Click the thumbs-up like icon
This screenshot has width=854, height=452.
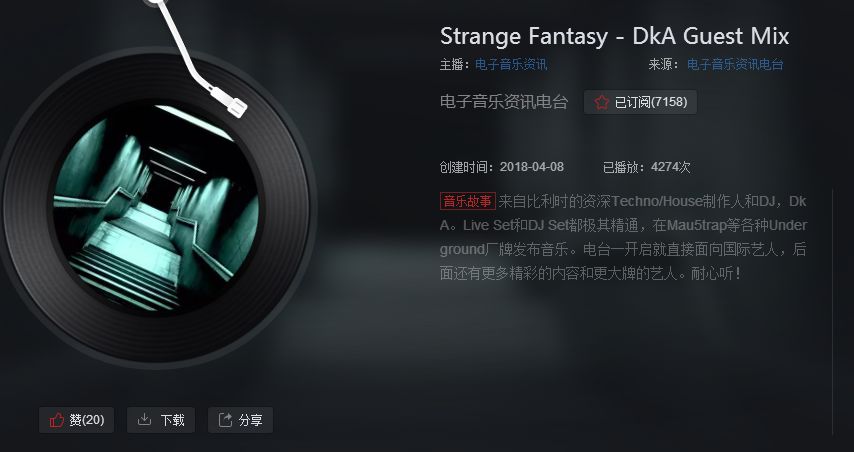57,420
